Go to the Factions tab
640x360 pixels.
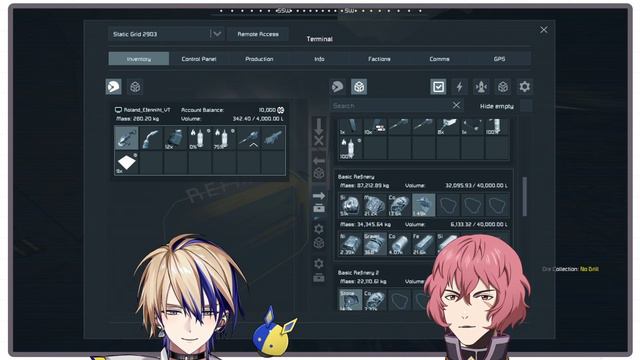click(379, 59)
